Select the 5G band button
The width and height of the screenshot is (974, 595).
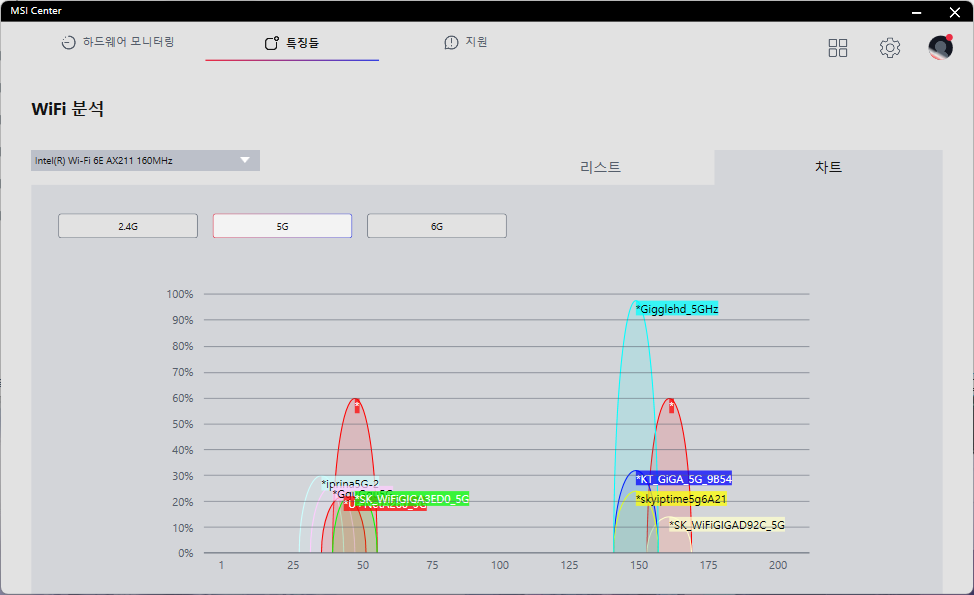283,226
